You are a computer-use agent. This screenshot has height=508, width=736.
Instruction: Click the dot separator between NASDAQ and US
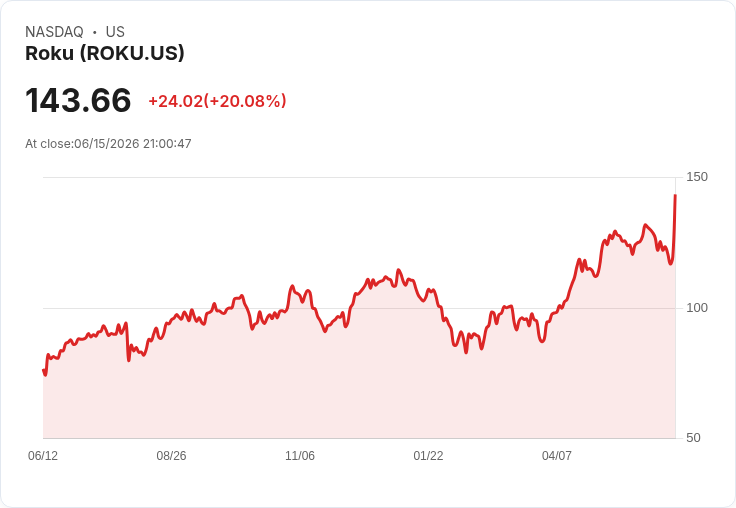pyautogui.click(x=95, y=32)
